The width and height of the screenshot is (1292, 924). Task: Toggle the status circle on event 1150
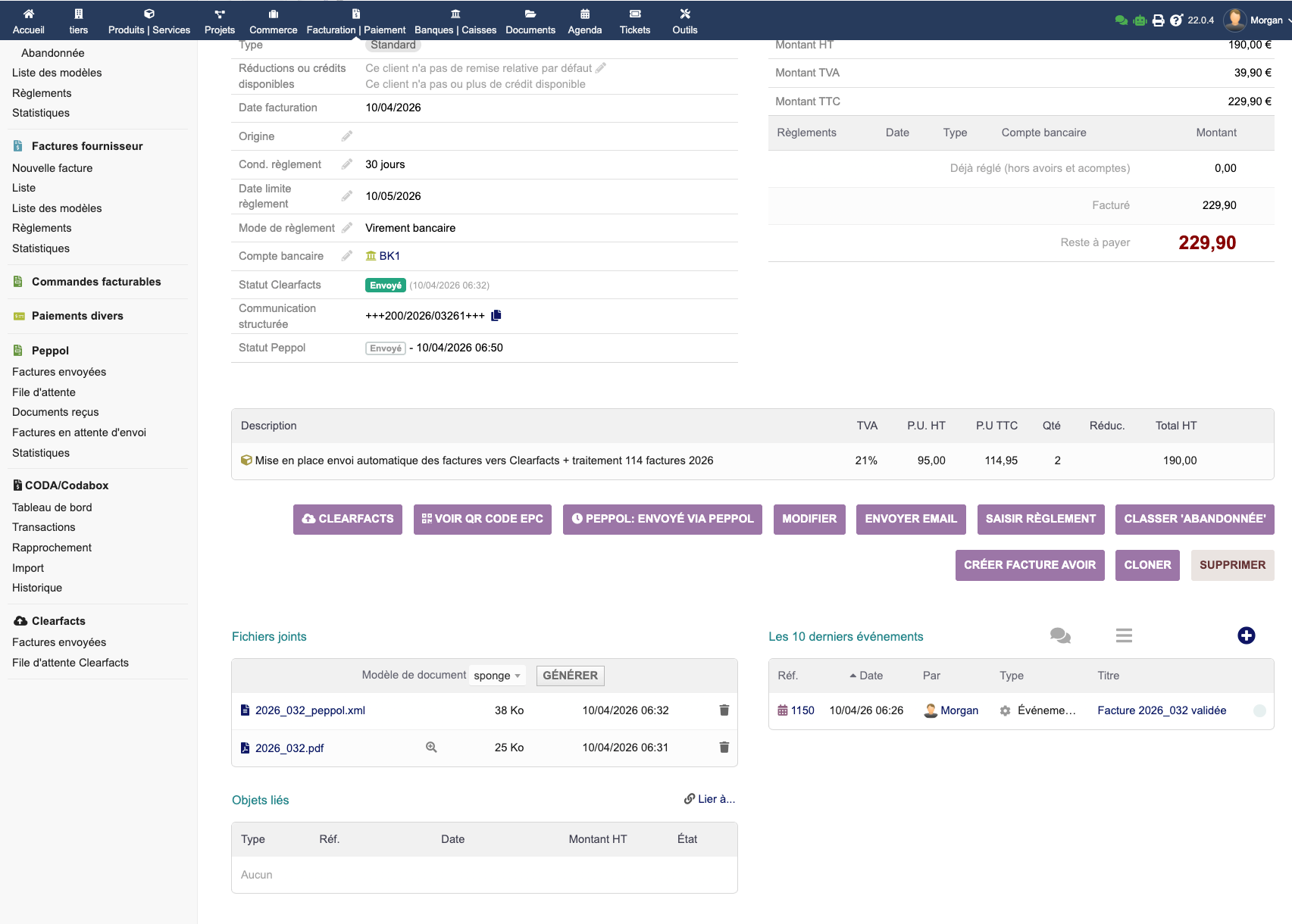[1259, 710]
